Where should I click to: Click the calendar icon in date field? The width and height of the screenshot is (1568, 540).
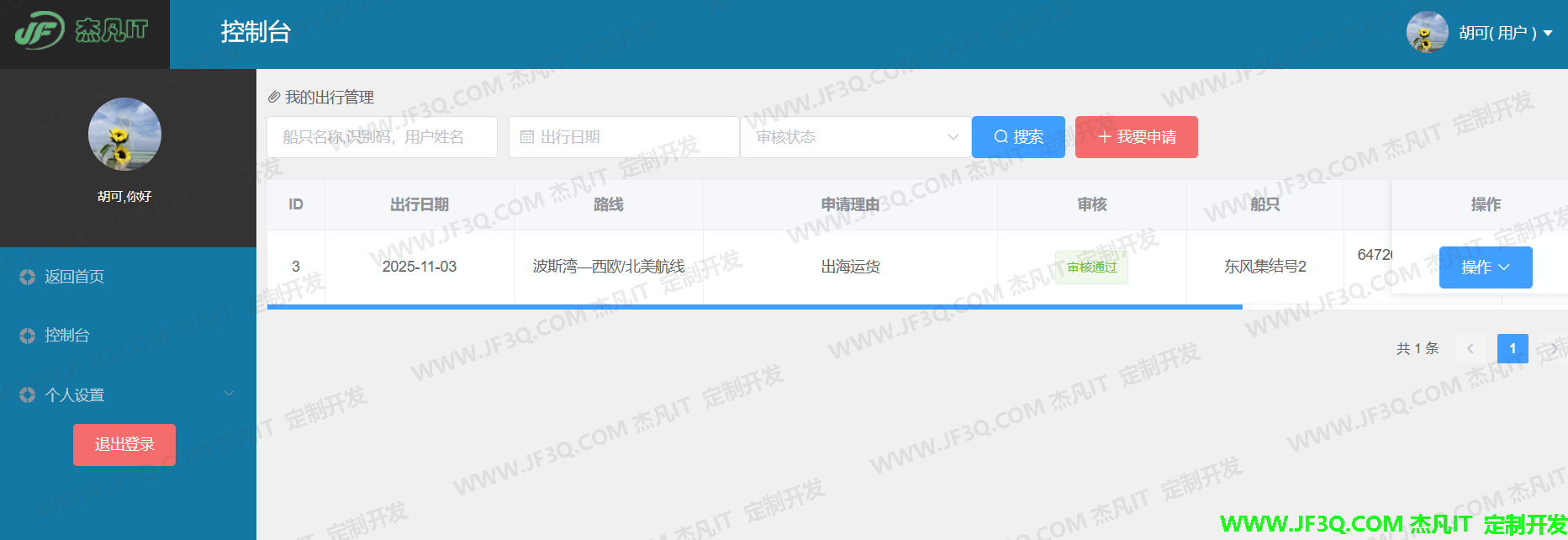coord(527,137)
